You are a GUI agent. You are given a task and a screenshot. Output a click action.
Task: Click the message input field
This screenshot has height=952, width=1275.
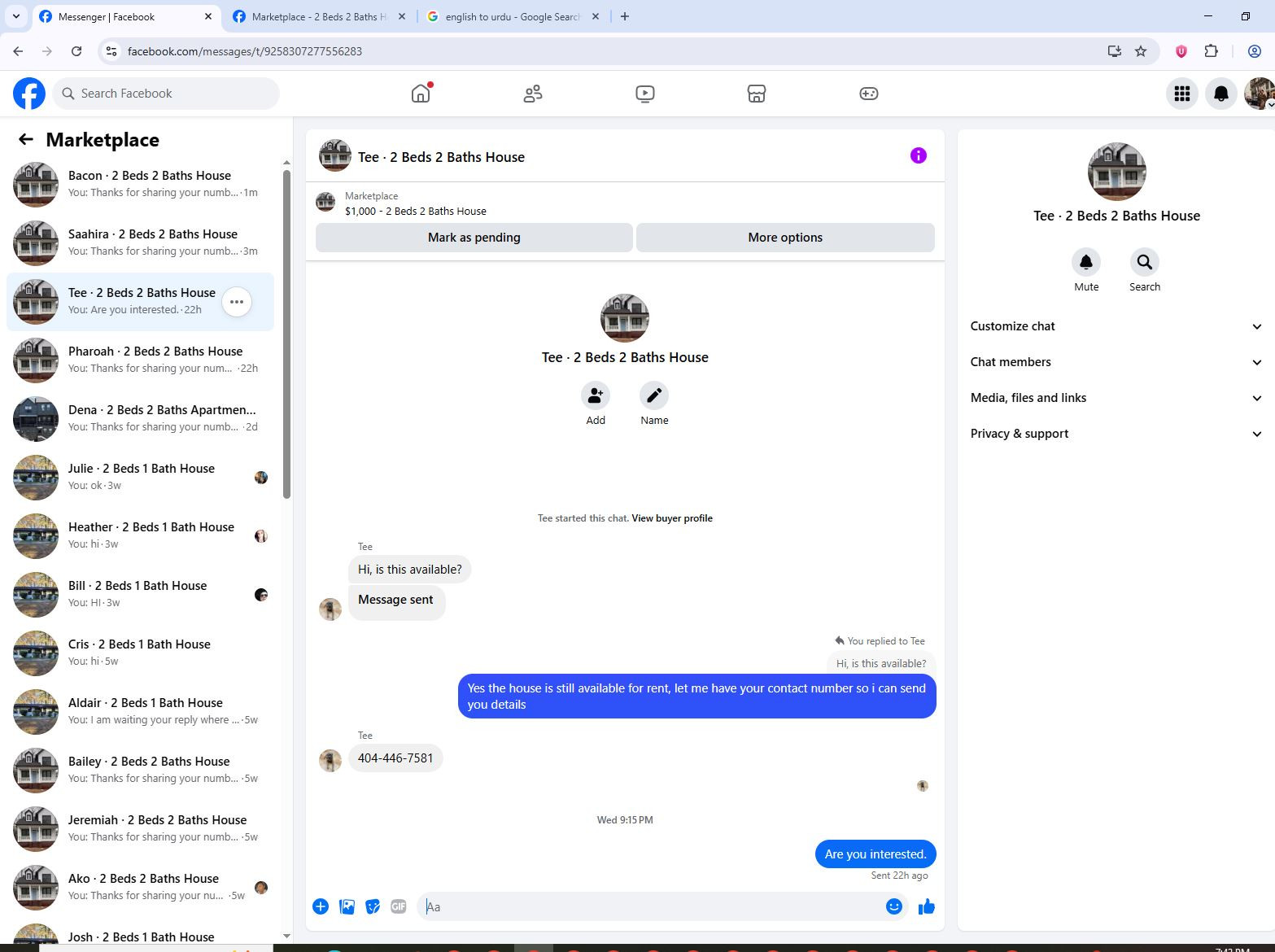click(651, 906)
